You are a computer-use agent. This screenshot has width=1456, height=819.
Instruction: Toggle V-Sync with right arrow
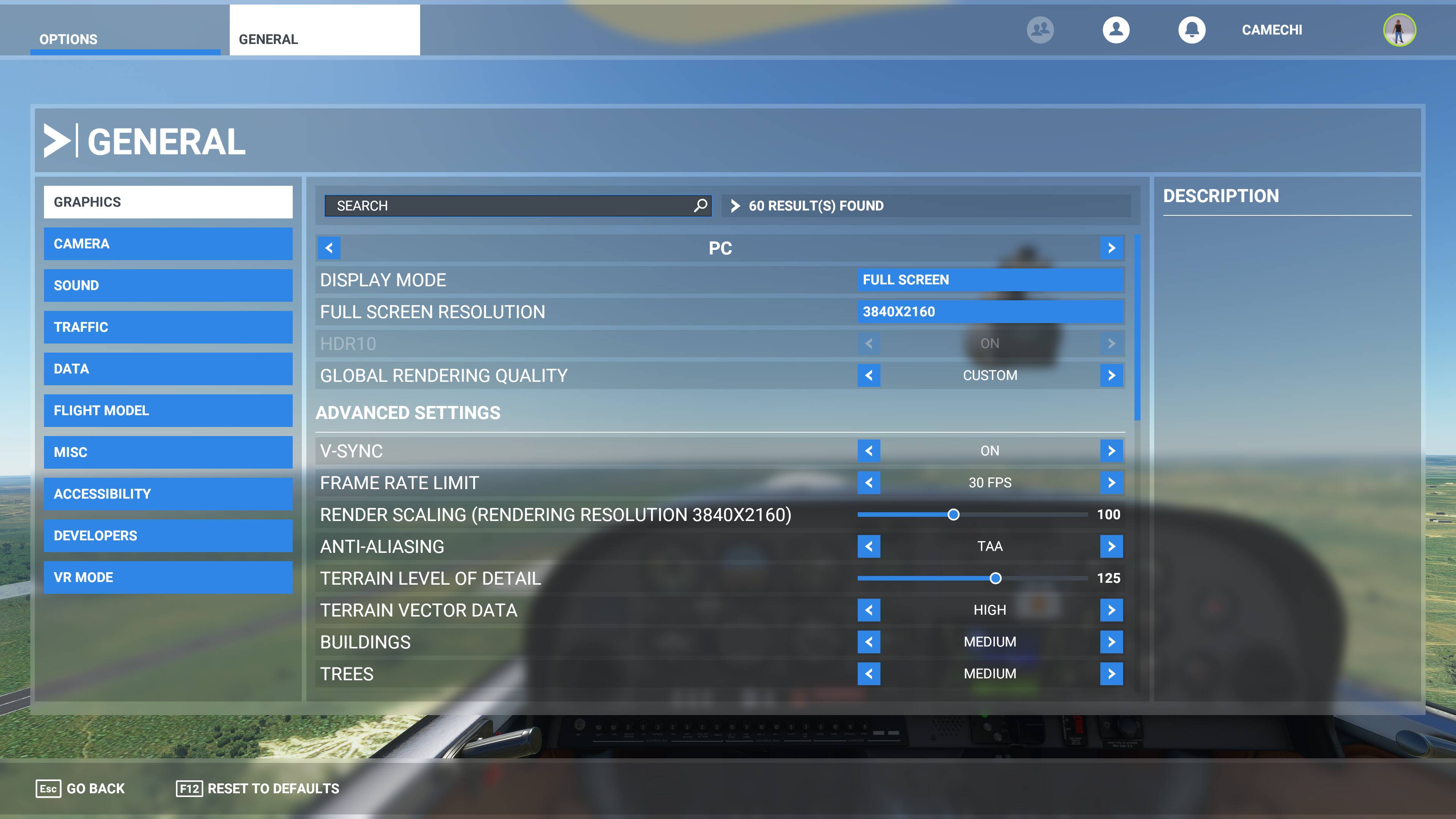point(1111,451)
